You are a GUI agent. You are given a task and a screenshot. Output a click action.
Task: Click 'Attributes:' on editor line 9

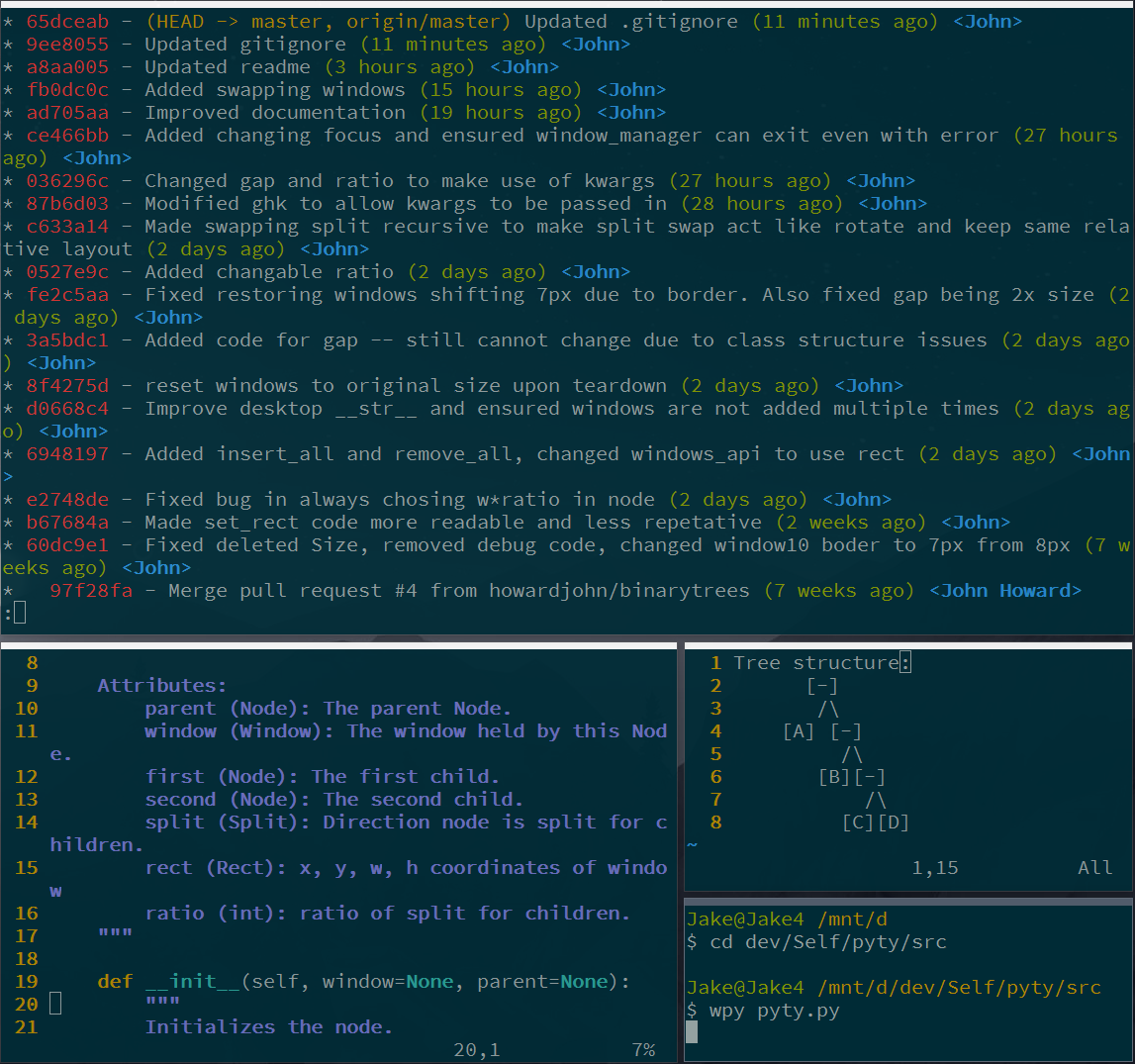[x=162, y=686]
